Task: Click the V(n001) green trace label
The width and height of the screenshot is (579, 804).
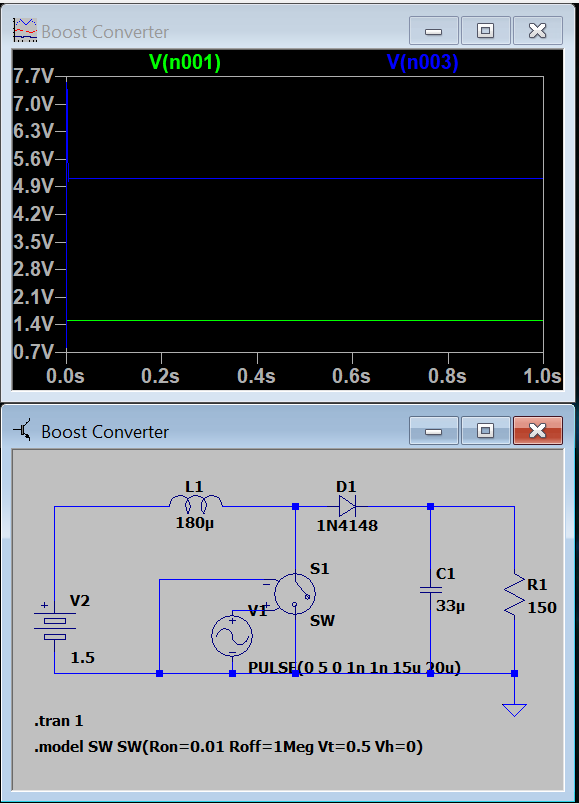Action: pos(185,62)
